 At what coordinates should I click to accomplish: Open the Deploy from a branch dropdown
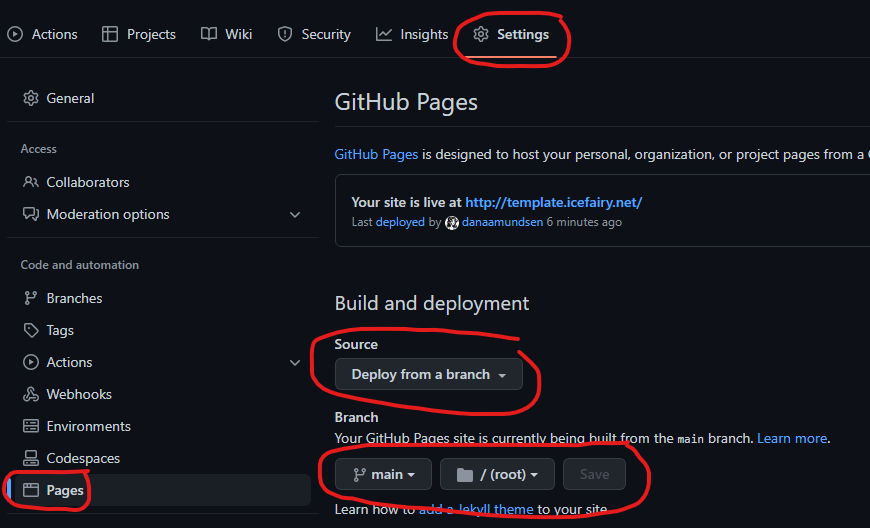pos(429,374)
